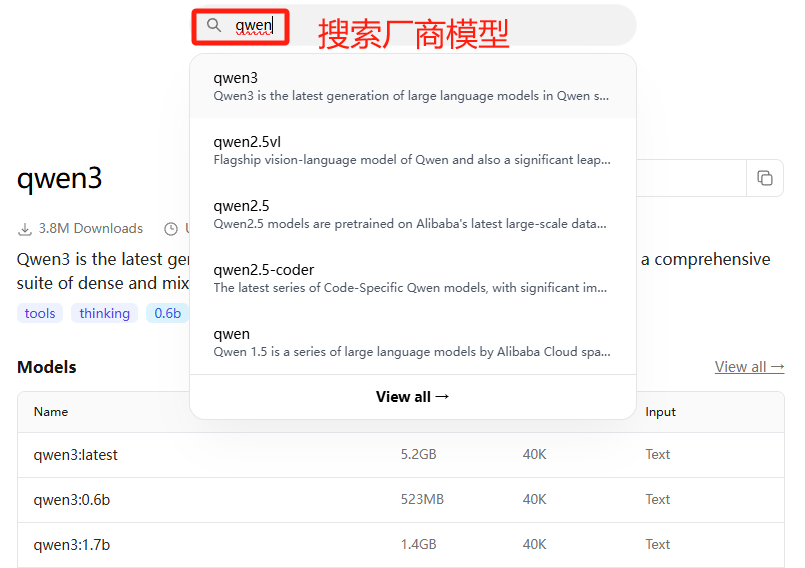Viewport: 805px width, 568px height.
Task: Click Text input in qwen3:latest row
Action: pos(658,455)
